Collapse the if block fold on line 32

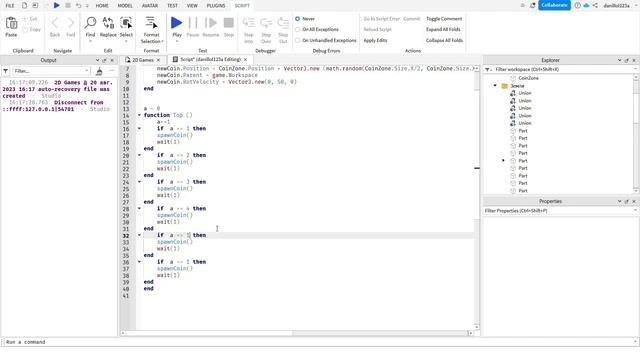139,235
